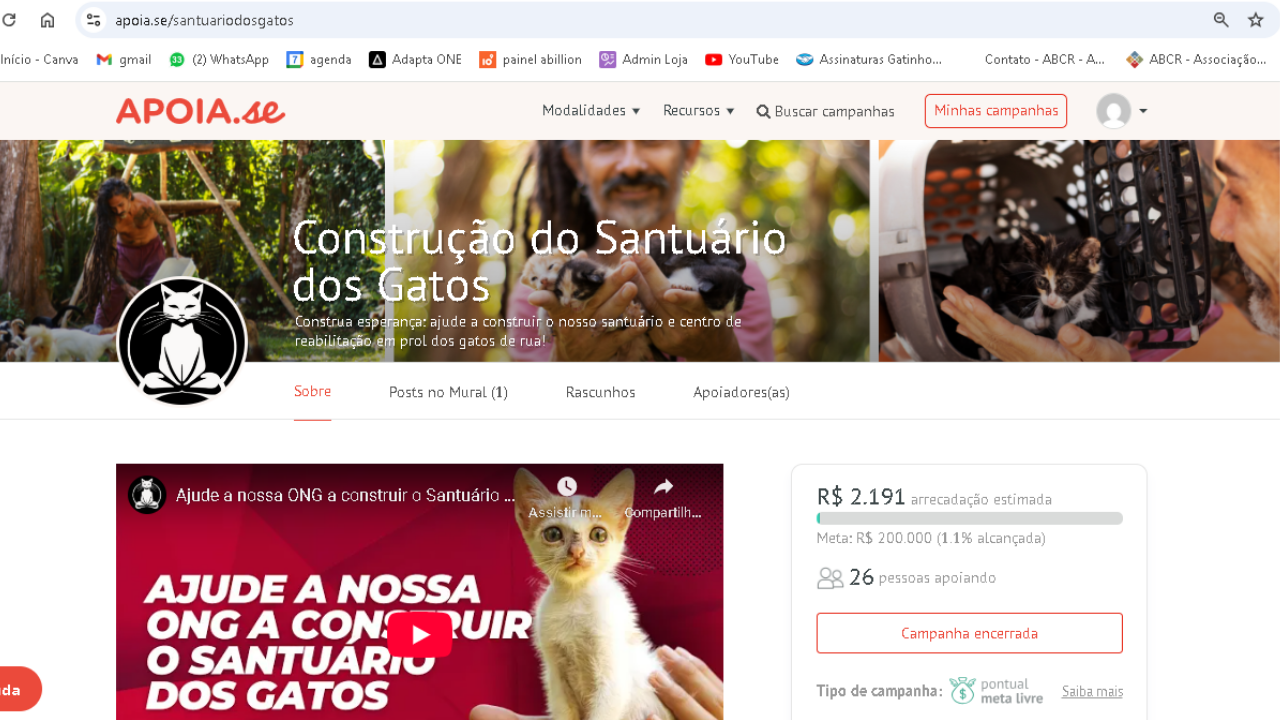Play the YouTube video
Image resolution: width=1280 pixels, height=720 pixels.
click(x=420, y=635)
